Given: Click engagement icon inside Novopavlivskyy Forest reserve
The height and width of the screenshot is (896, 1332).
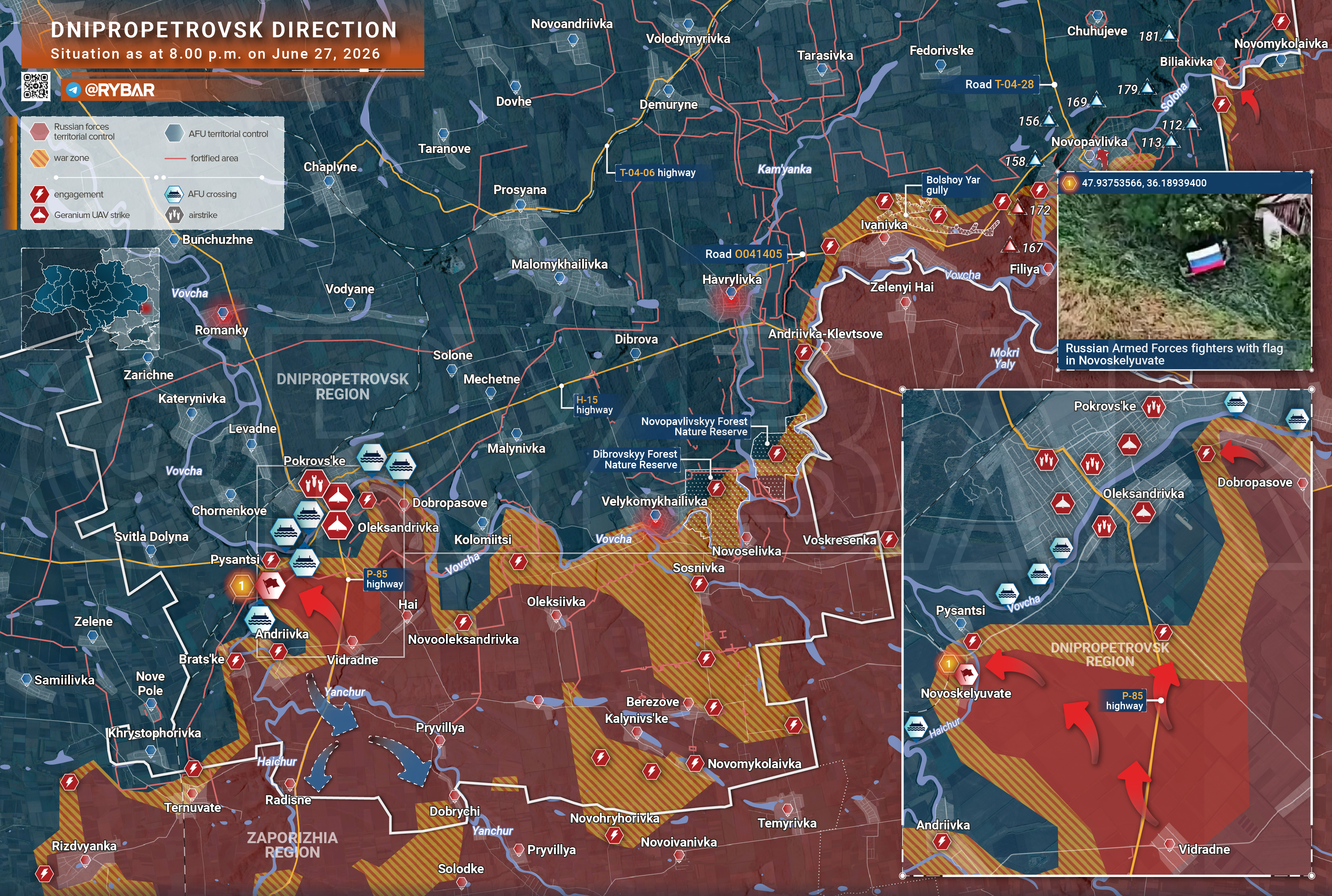Looking at the screenshot, I should coord(777,454).
